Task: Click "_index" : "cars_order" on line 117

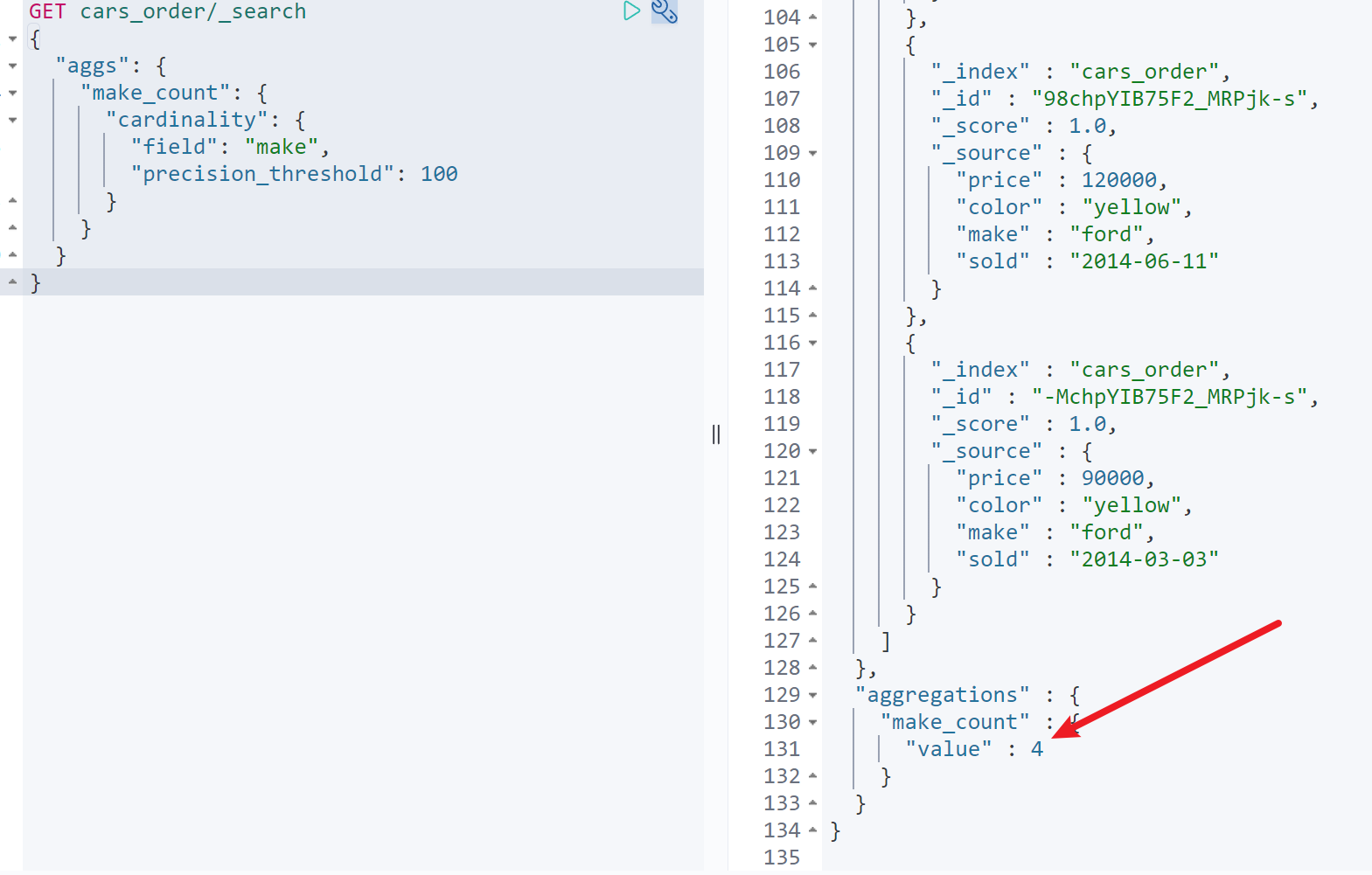Action: [x=1081, y=370]
